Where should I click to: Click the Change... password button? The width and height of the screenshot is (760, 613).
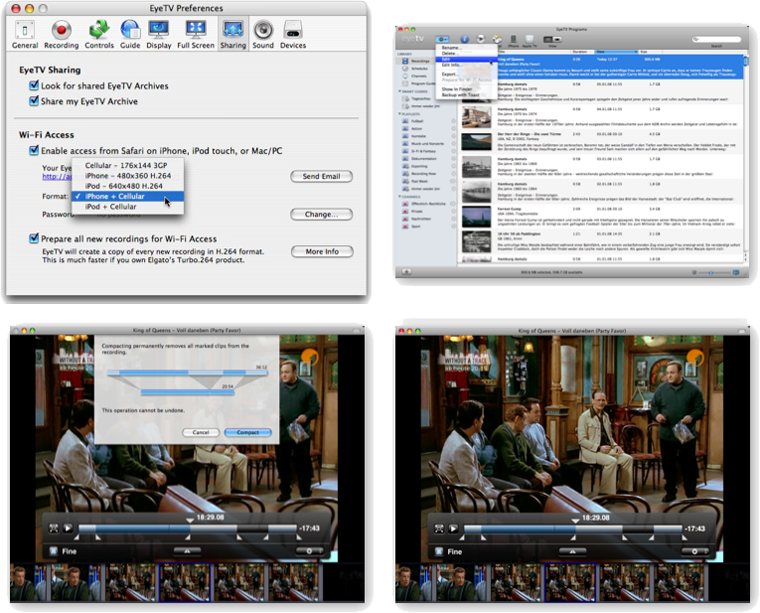point(321,214)
